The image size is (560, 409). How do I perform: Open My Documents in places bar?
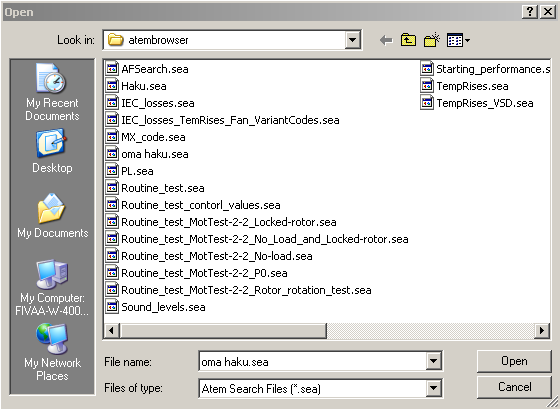pyautogui.click(x=52, y=216)
